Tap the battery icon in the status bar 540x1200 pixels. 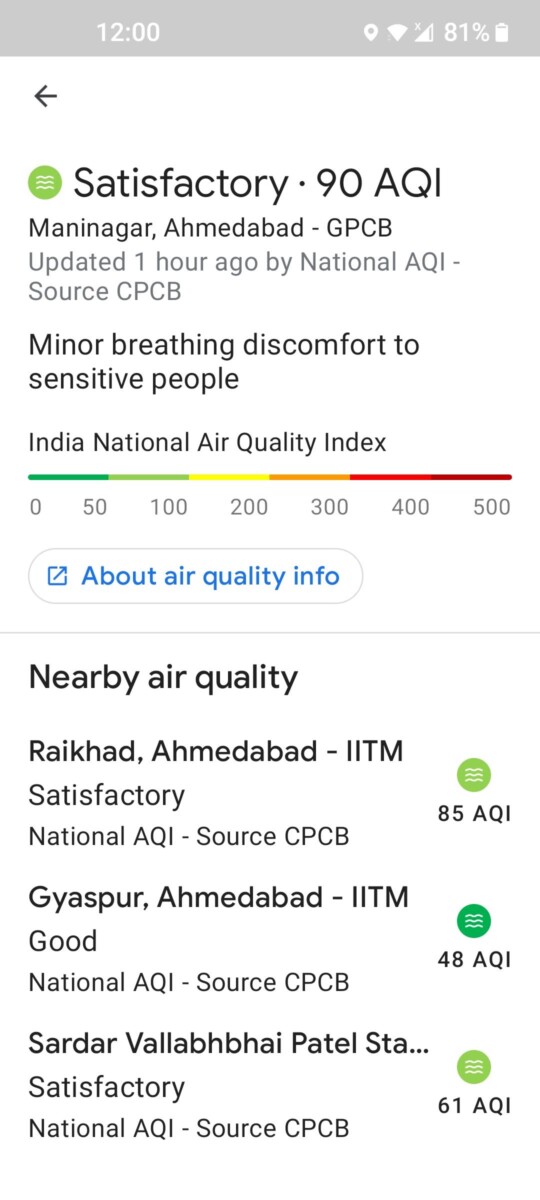coord(502,33)
